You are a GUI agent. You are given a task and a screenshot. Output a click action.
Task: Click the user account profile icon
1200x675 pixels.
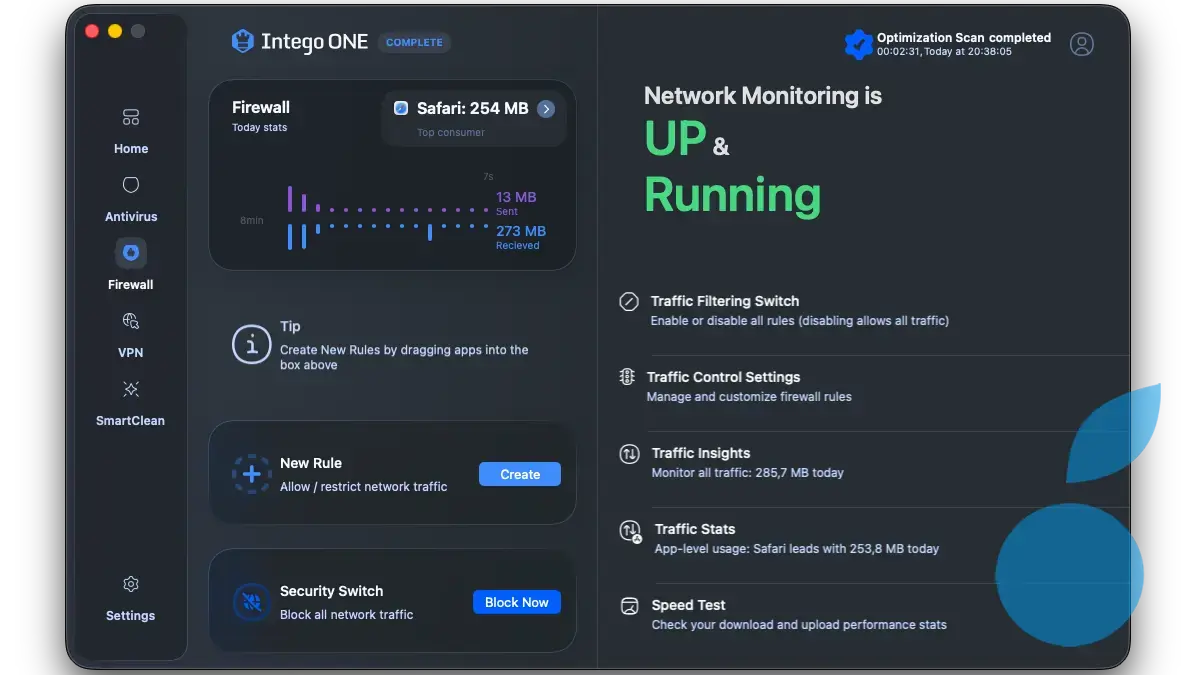click(1081, 44)
